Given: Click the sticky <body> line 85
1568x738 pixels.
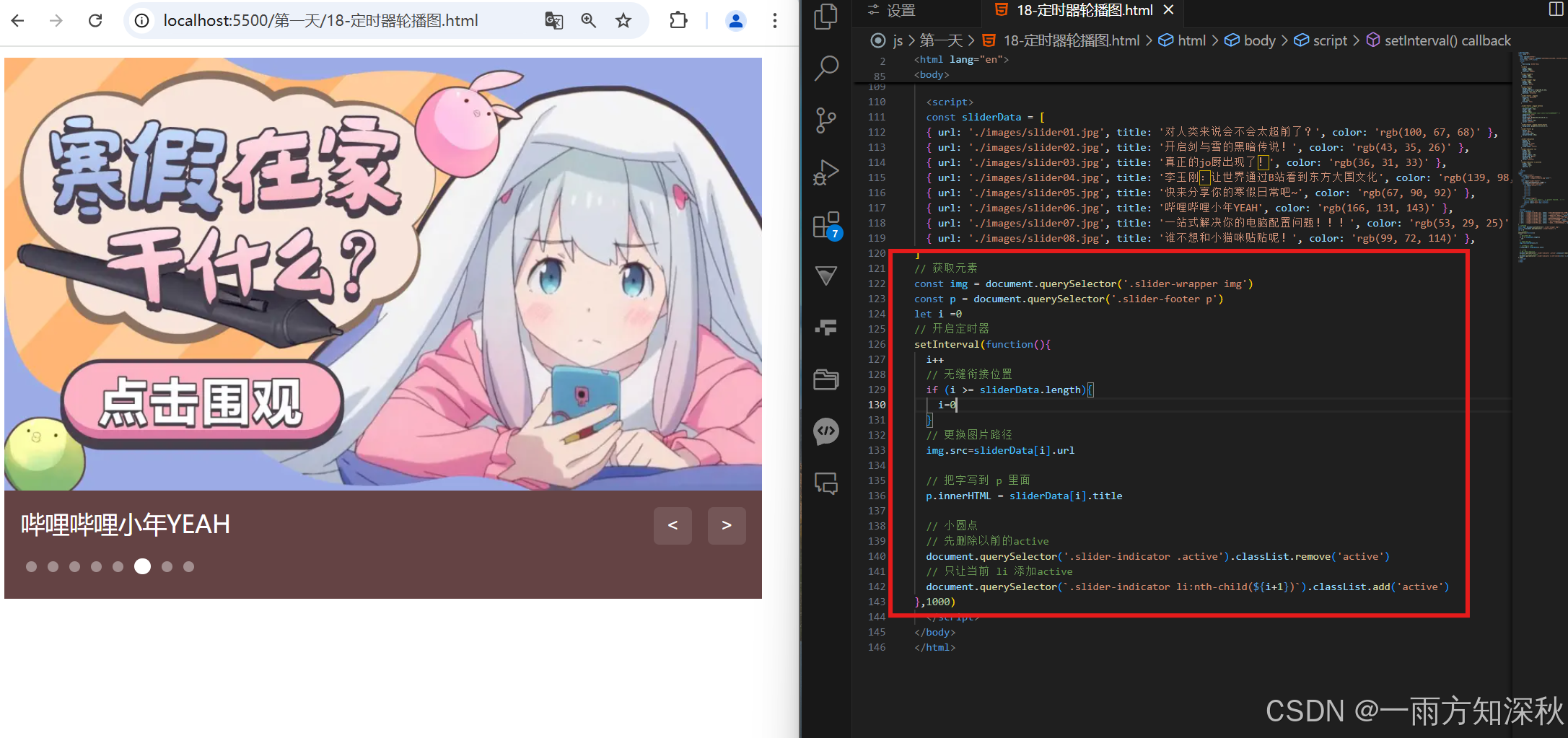Looking at the screenshot, I should (x=932, y=74).
